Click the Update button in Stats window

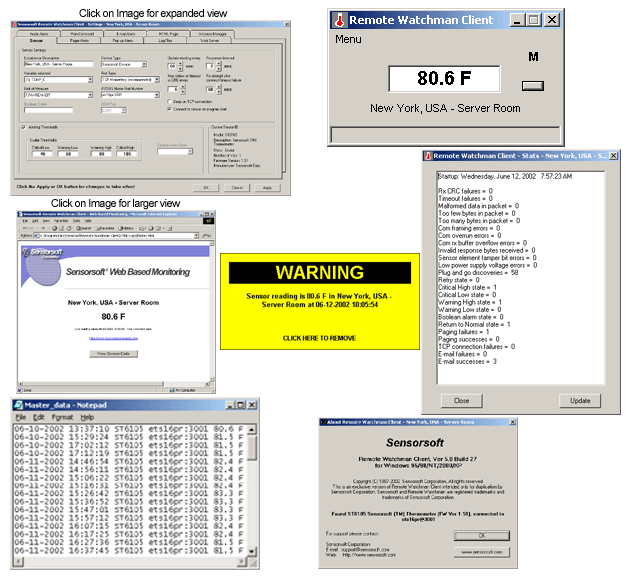(578, 400)
